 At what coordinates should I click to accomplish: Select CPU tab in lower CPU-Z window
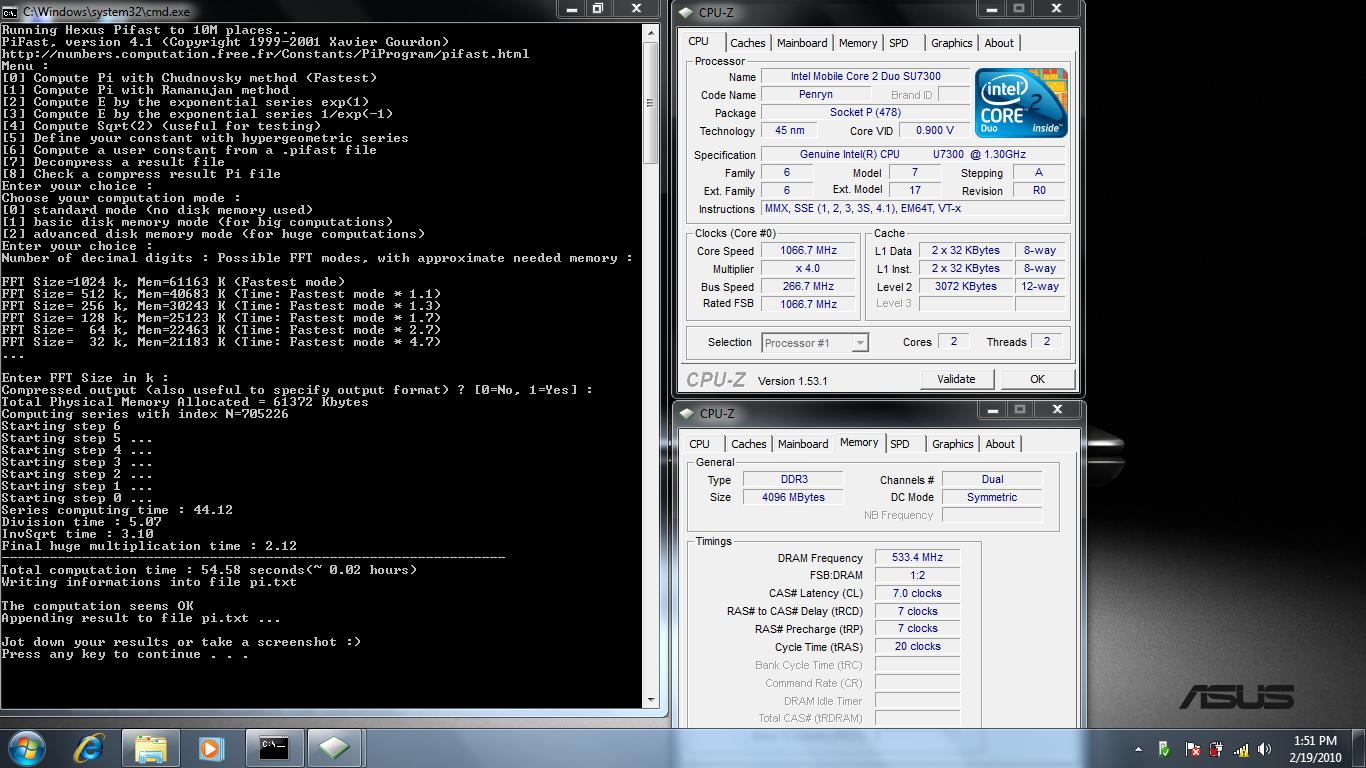[700, 444]
